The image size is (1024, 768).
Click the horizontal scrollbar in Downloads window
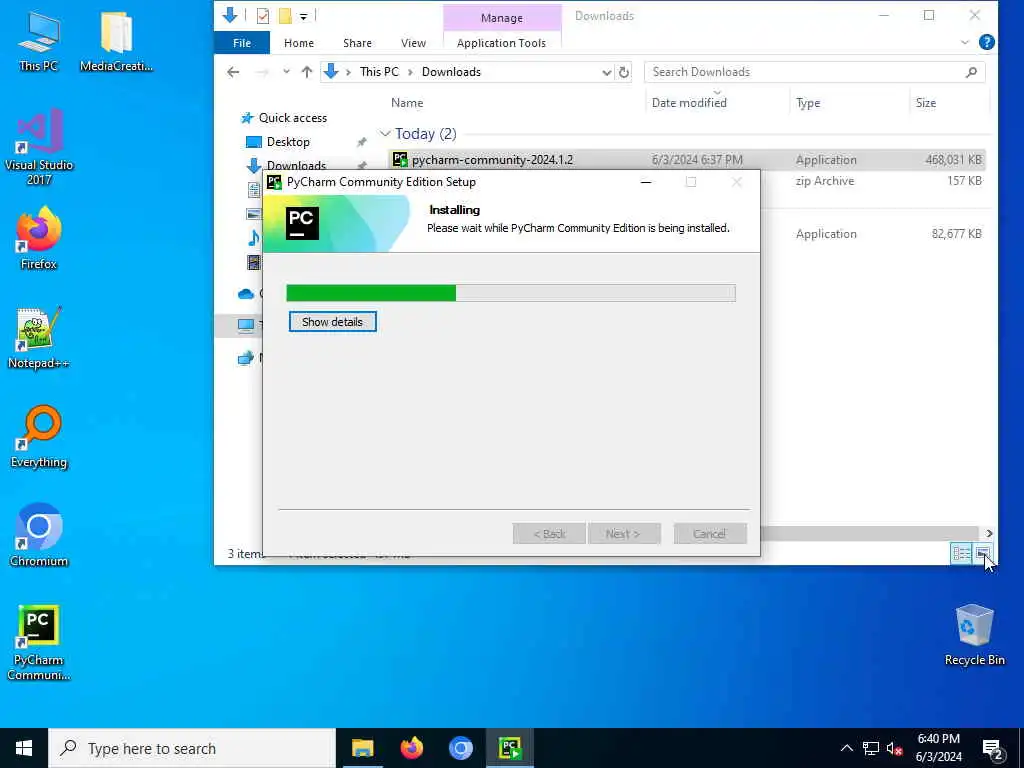pos(868,534)
